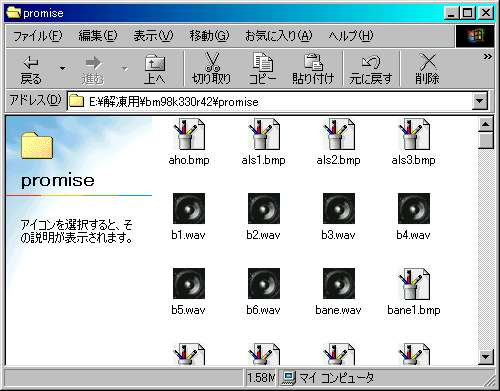Open the ファイル(F) menu
Screen dimensions: 500x391
tap(38, 35)
